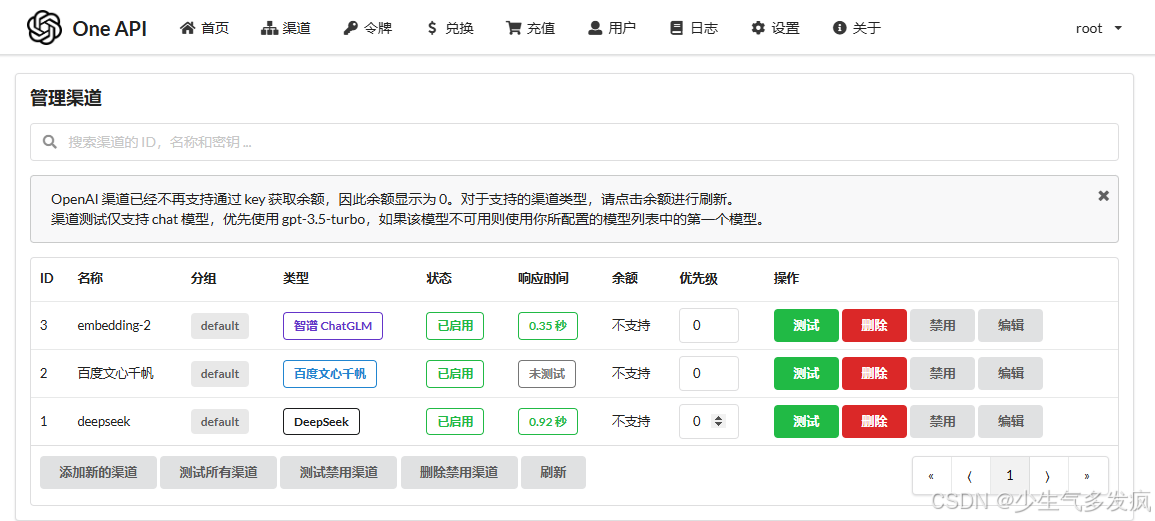
Task: Click the 智谱 ChatGLM type label
Action: click(333, 326)
